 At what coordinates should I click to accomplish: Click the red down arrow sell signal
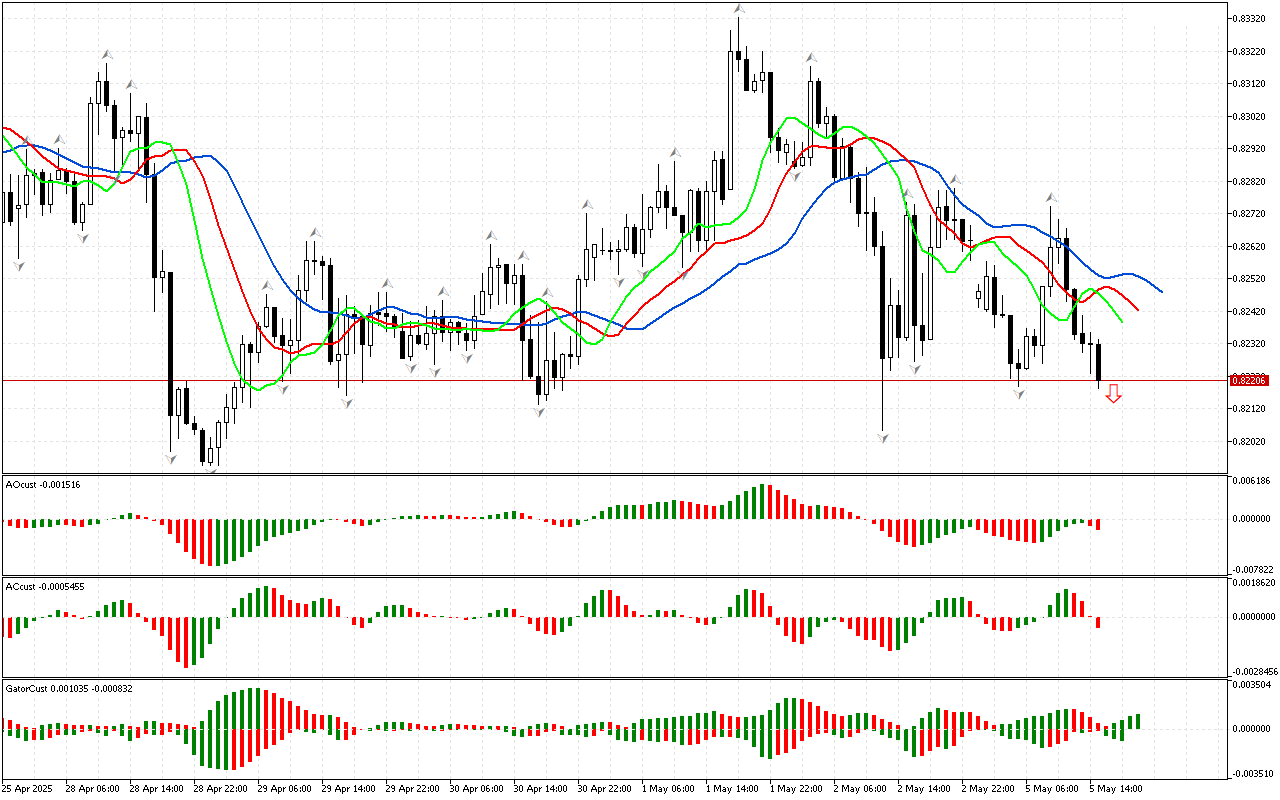point(1113,394)
